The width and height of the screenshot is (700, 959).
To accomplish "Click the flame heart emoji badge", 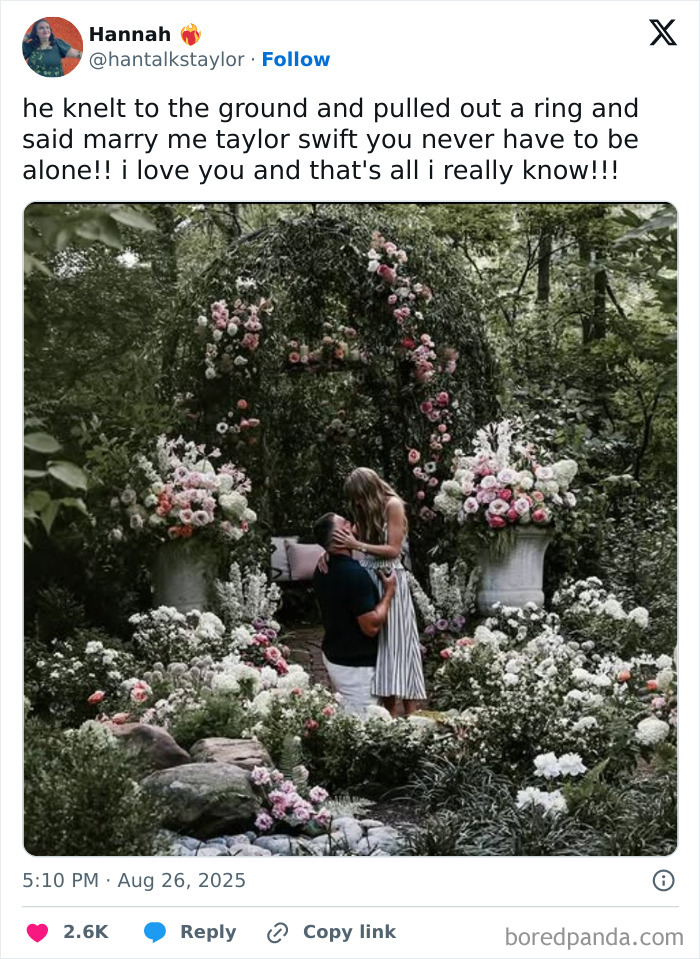I will point(191,34).
